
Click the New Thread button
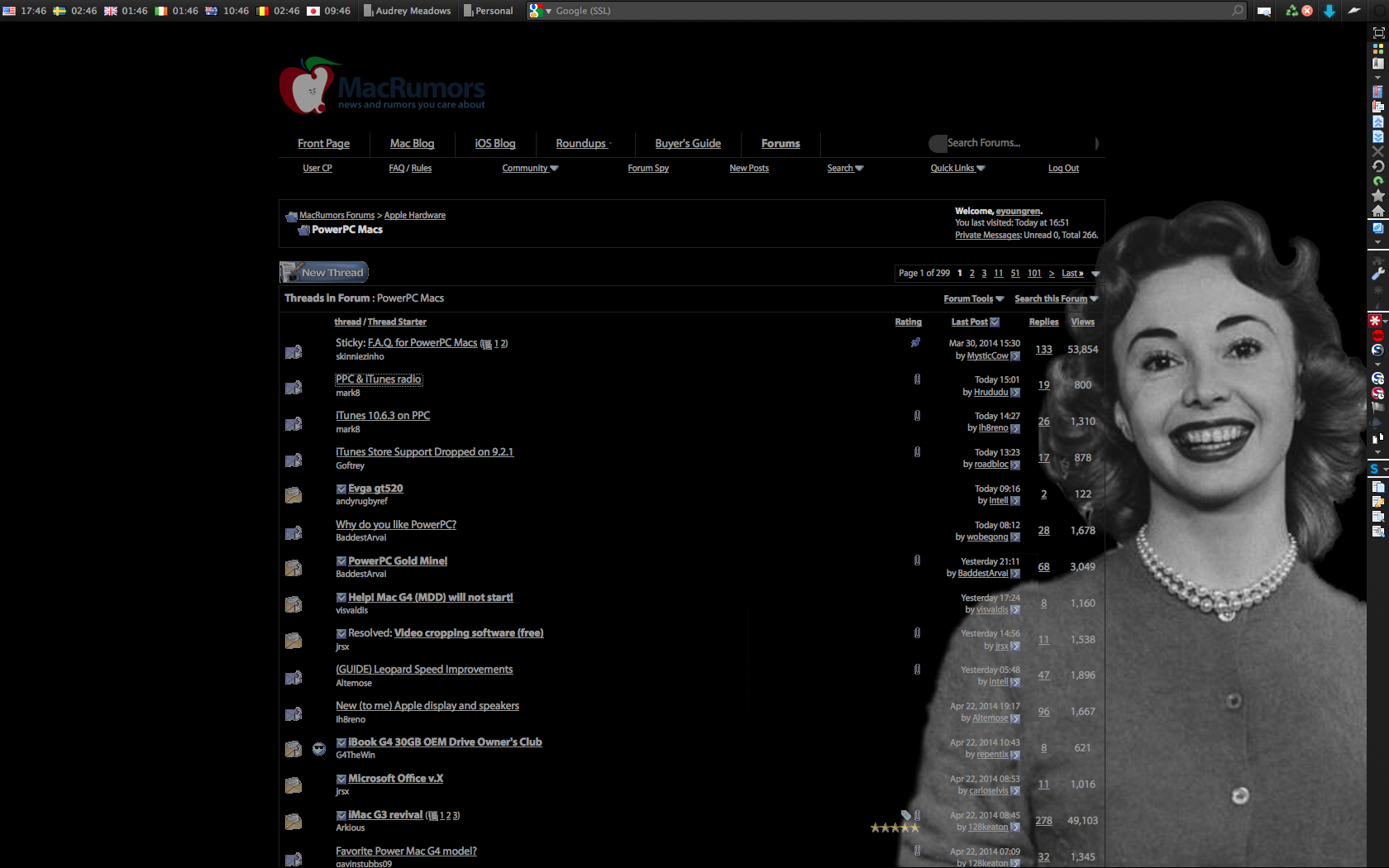click(x=323, y=272)
